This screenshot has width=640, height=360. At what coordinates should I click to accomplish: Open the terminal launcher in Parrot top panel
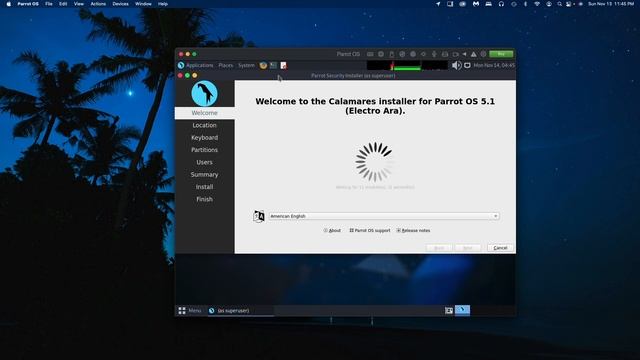[x=273, y=65]
